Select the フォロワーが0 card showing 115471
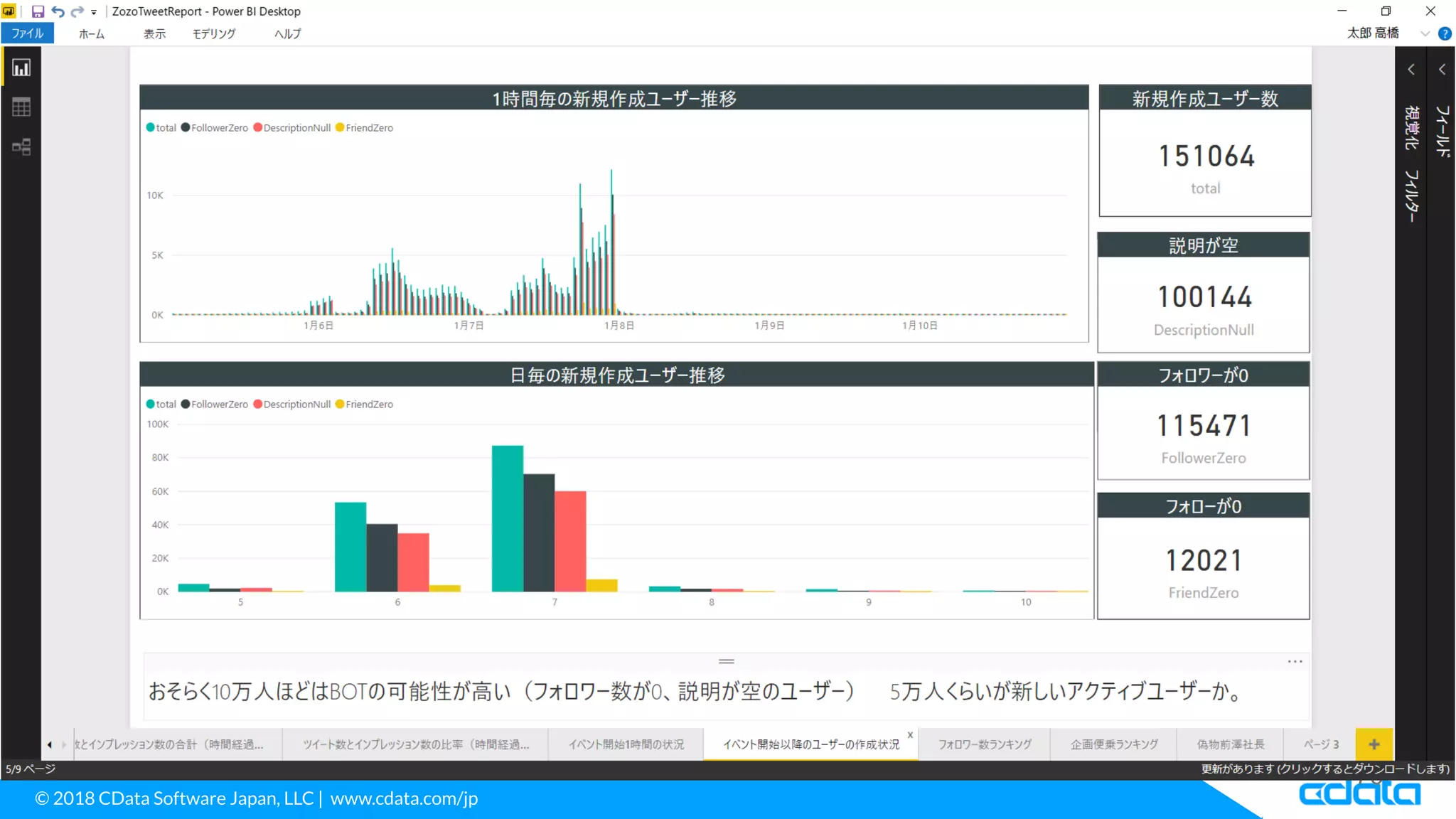Image resolution: width=1456 pixels, height=819 pixels. pos(1204,421)
